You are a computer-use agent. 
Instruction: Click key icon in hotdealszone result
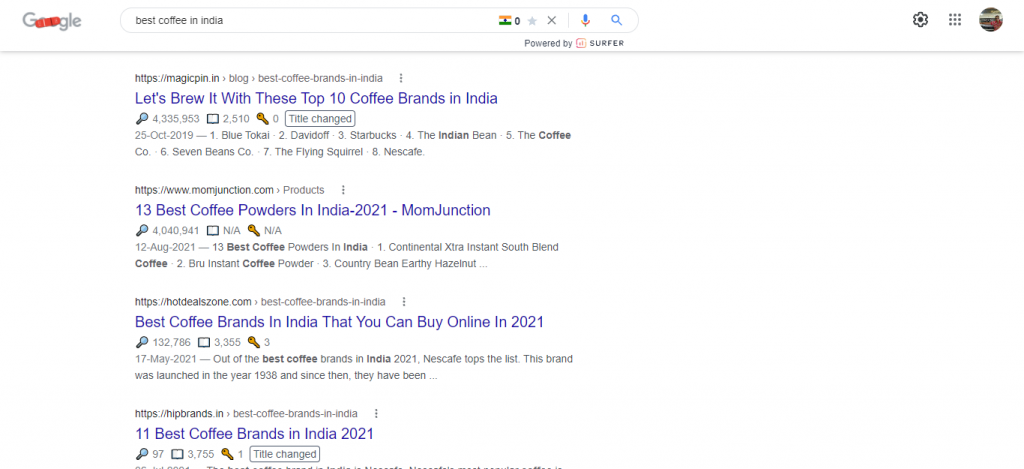tap(253, 342)
